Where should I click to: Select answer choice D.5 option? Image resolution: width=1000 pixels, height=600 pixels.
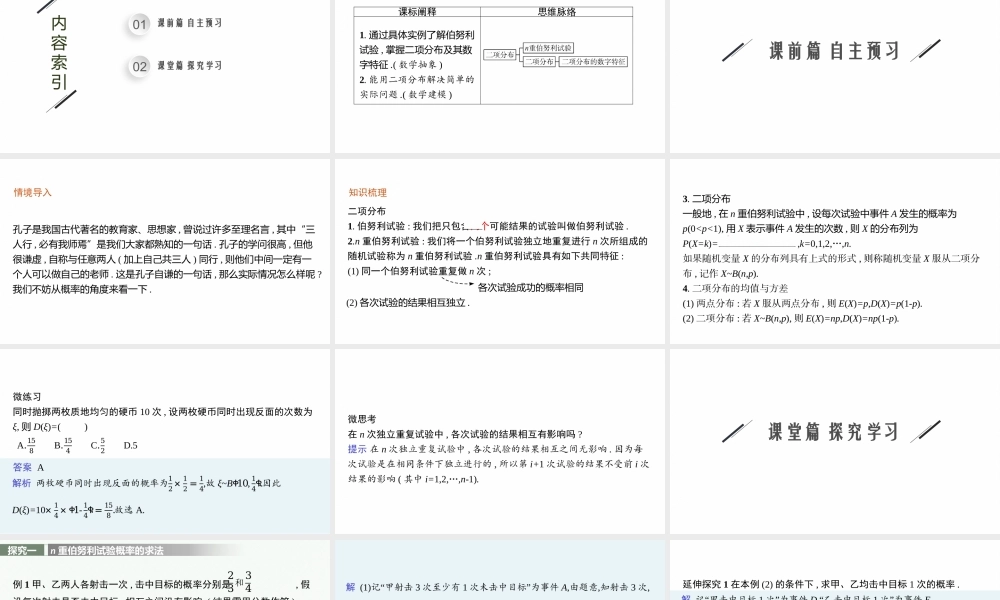tap(130, 443)
